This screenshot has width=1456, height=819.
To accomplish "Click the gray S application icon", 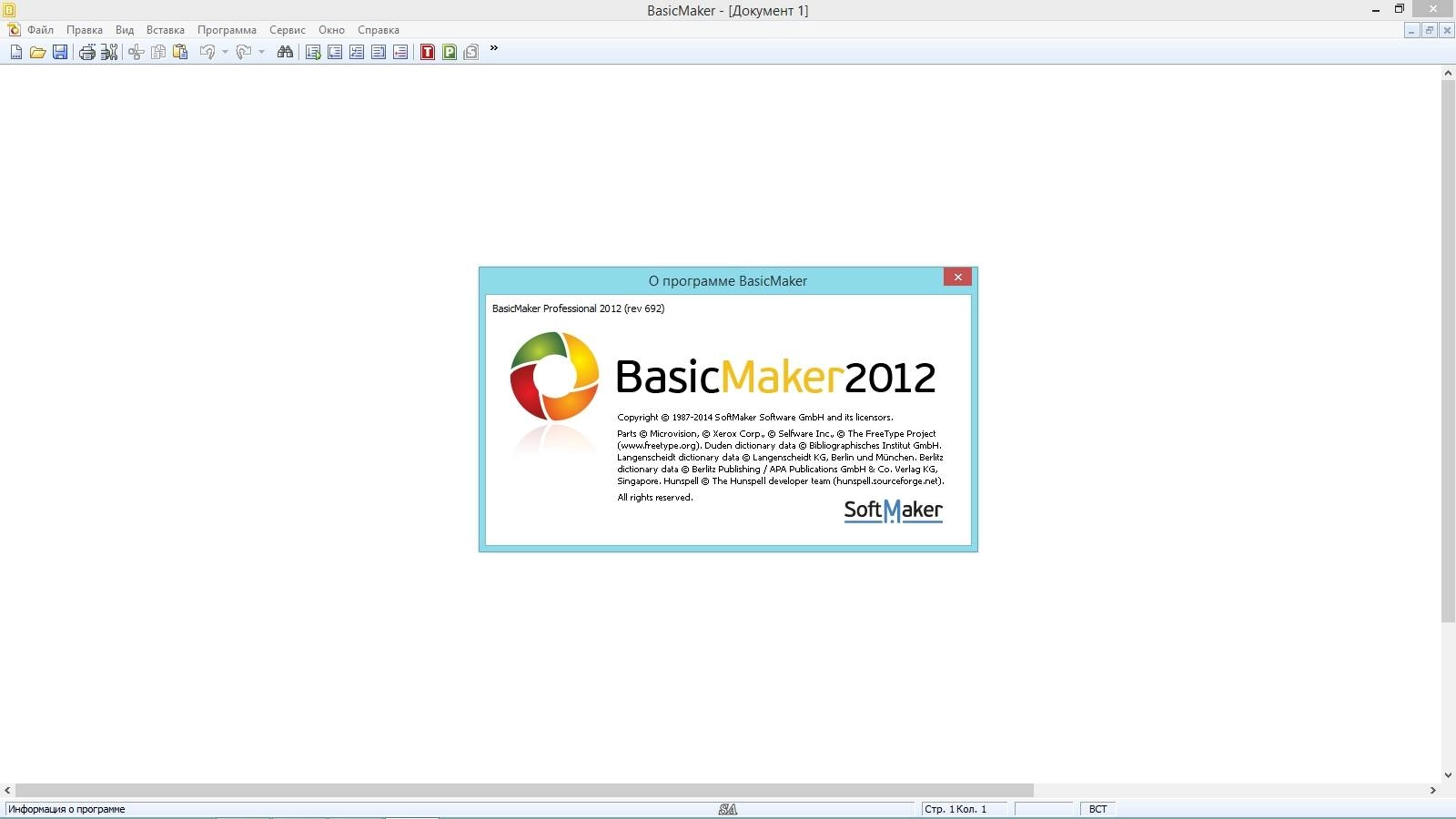I will coord(471,52).
